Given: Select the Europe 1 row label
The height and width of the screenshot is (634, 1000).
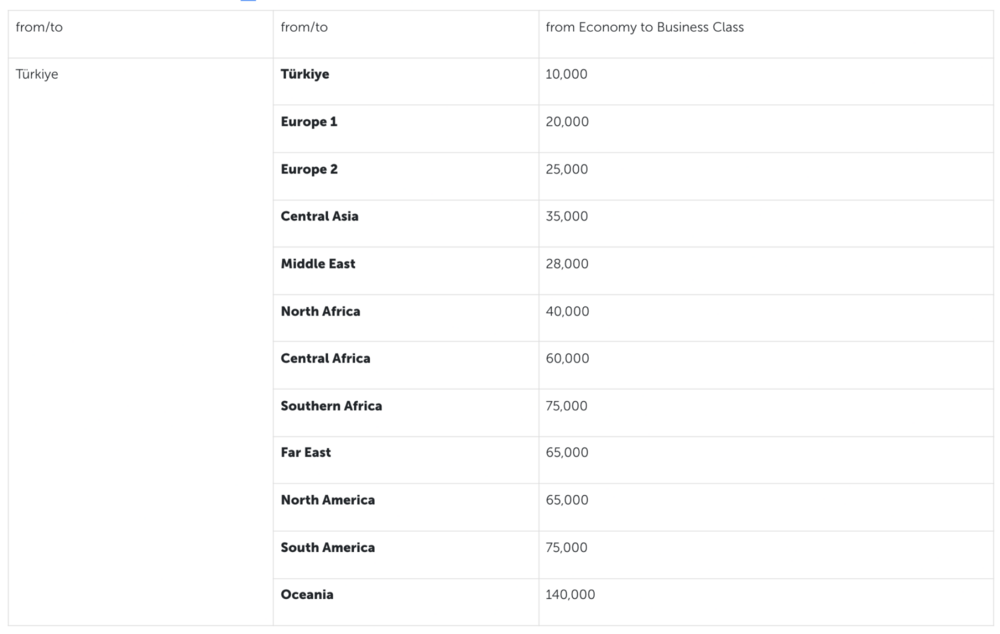Looking at the screenshot, I should [309, 122].
